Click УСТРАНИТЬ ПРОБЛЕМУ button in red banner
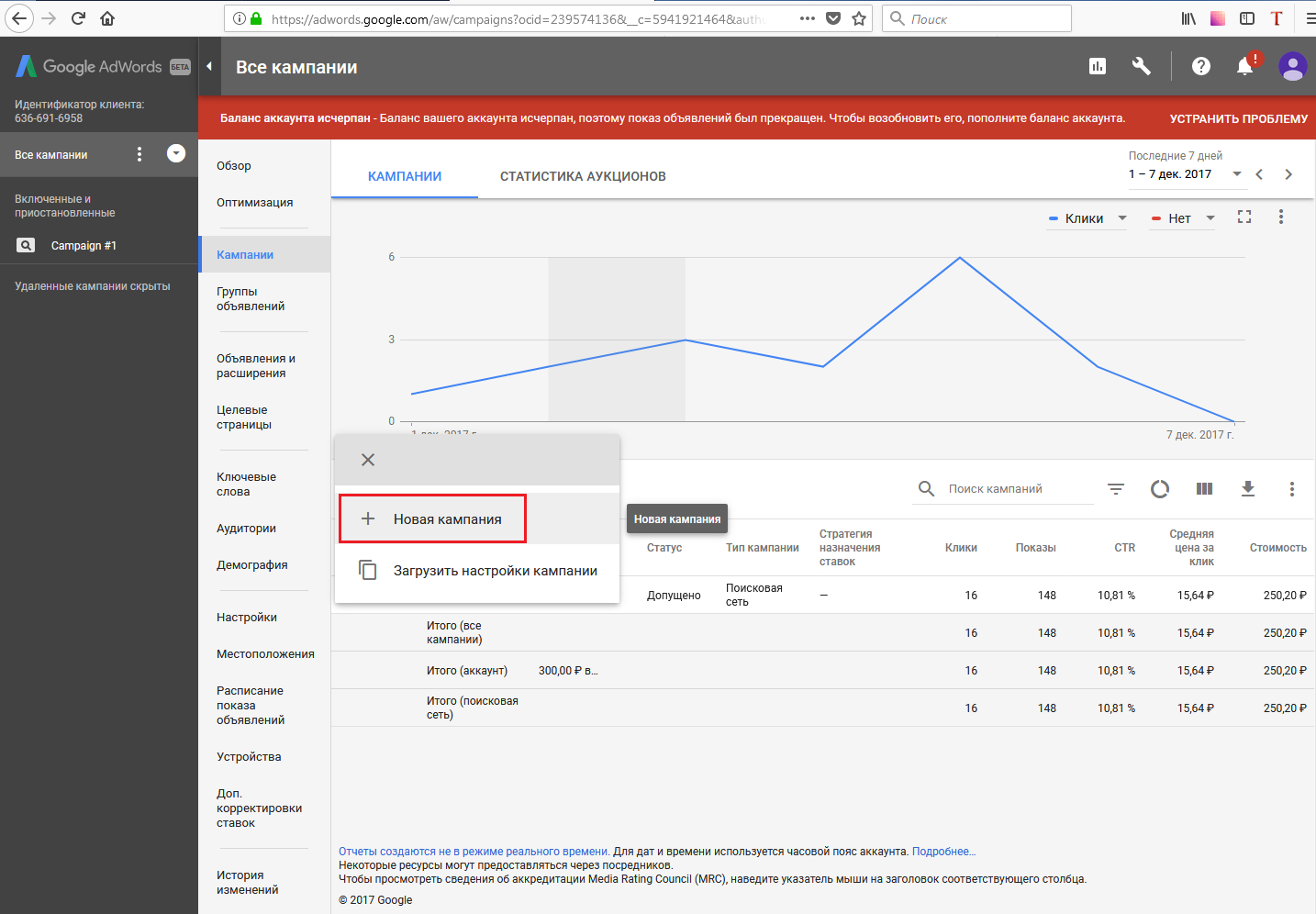Viewport: 1316px width, 914px height. point(1239,118)
